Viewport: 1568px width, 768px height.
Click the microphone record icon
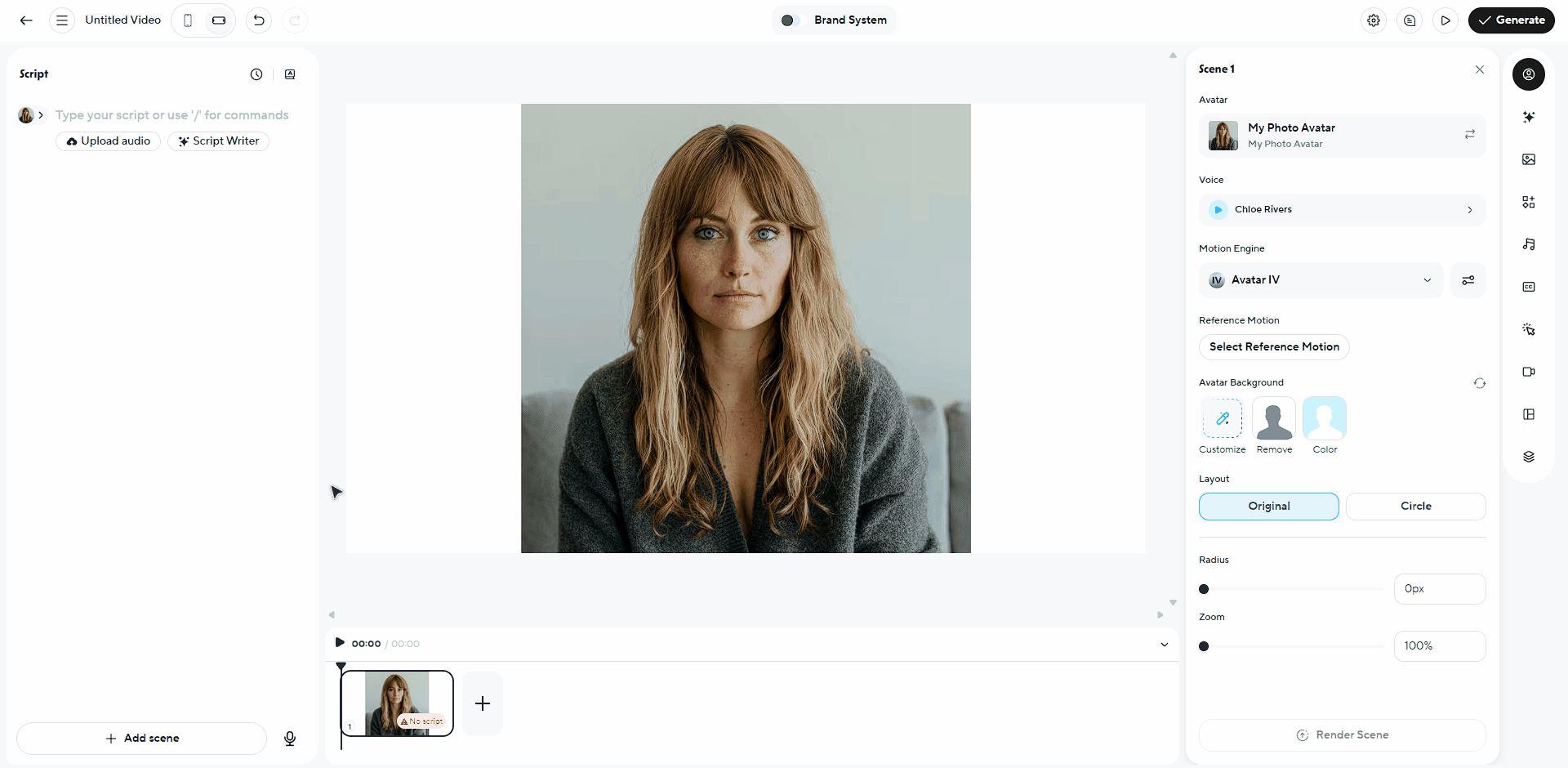click(x=290, y=739)
